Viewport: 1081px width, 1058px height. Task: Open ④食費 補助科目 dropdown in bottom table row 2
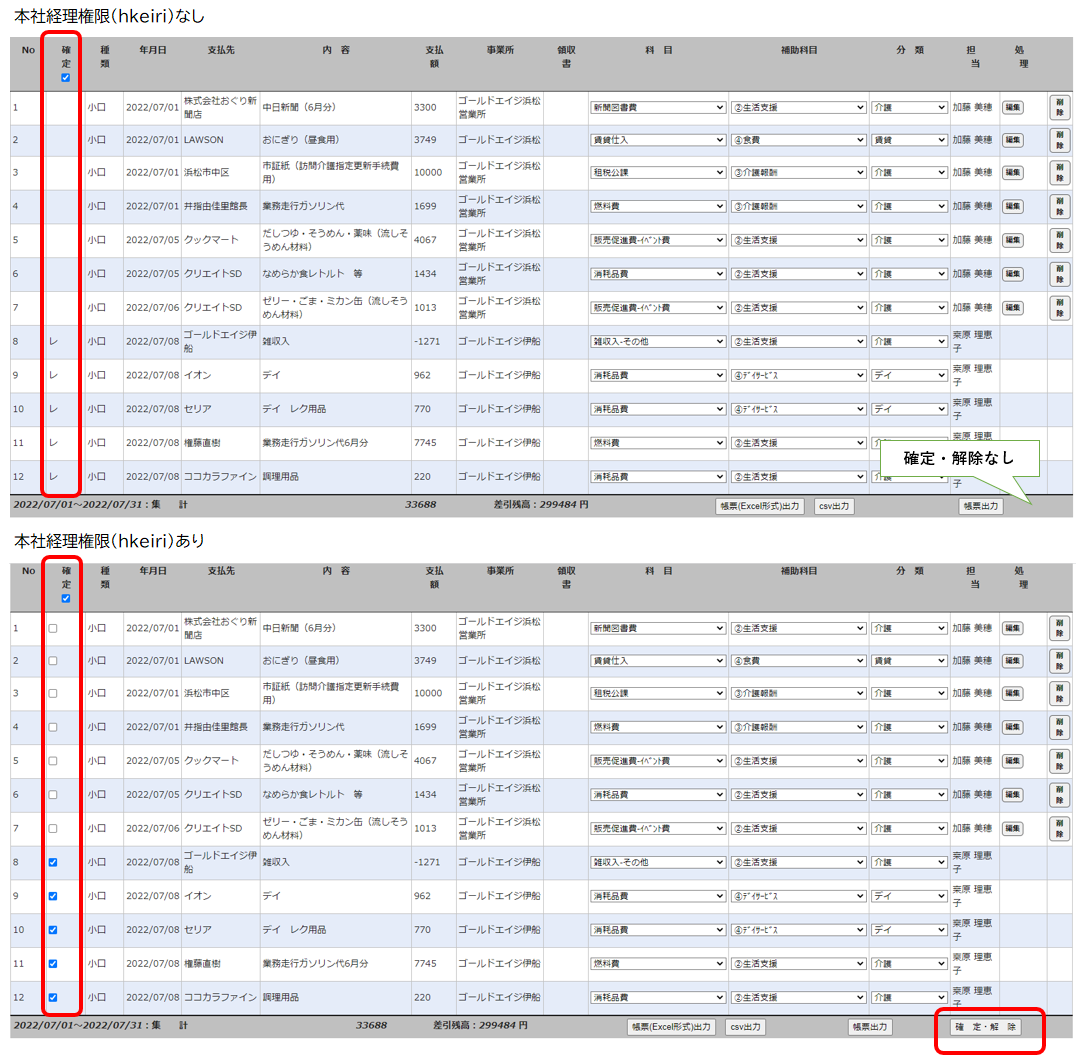798,661
